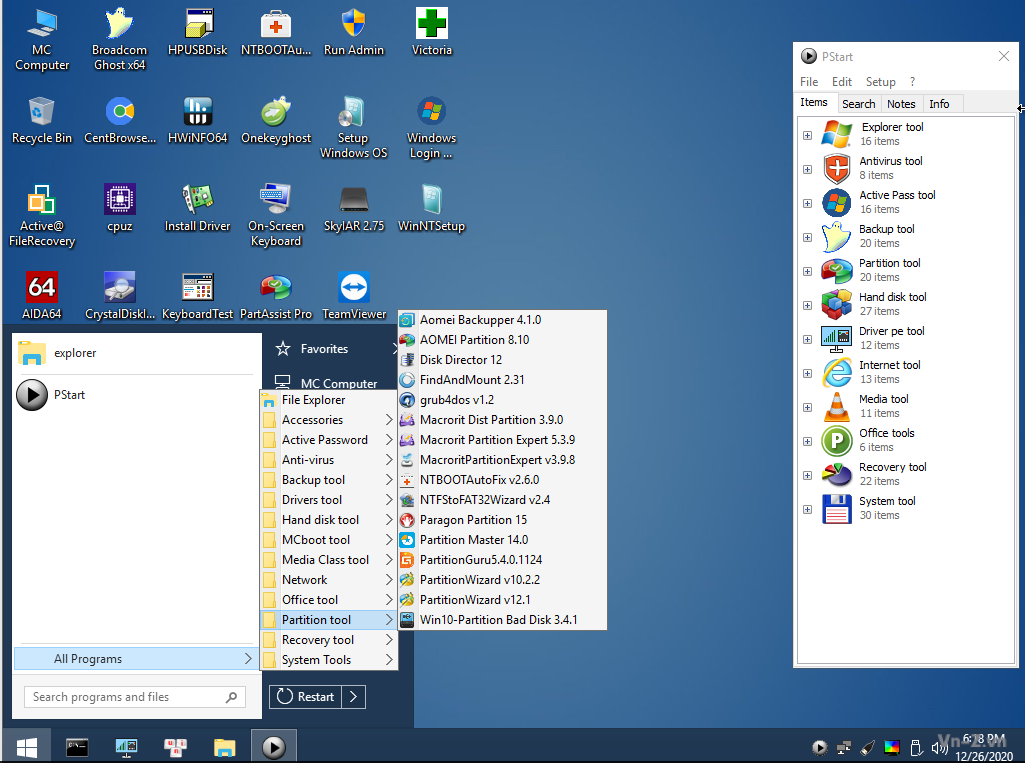Launch Disk Director 12
Screen dimensions: 1025x763
click(x=502, y=360)
